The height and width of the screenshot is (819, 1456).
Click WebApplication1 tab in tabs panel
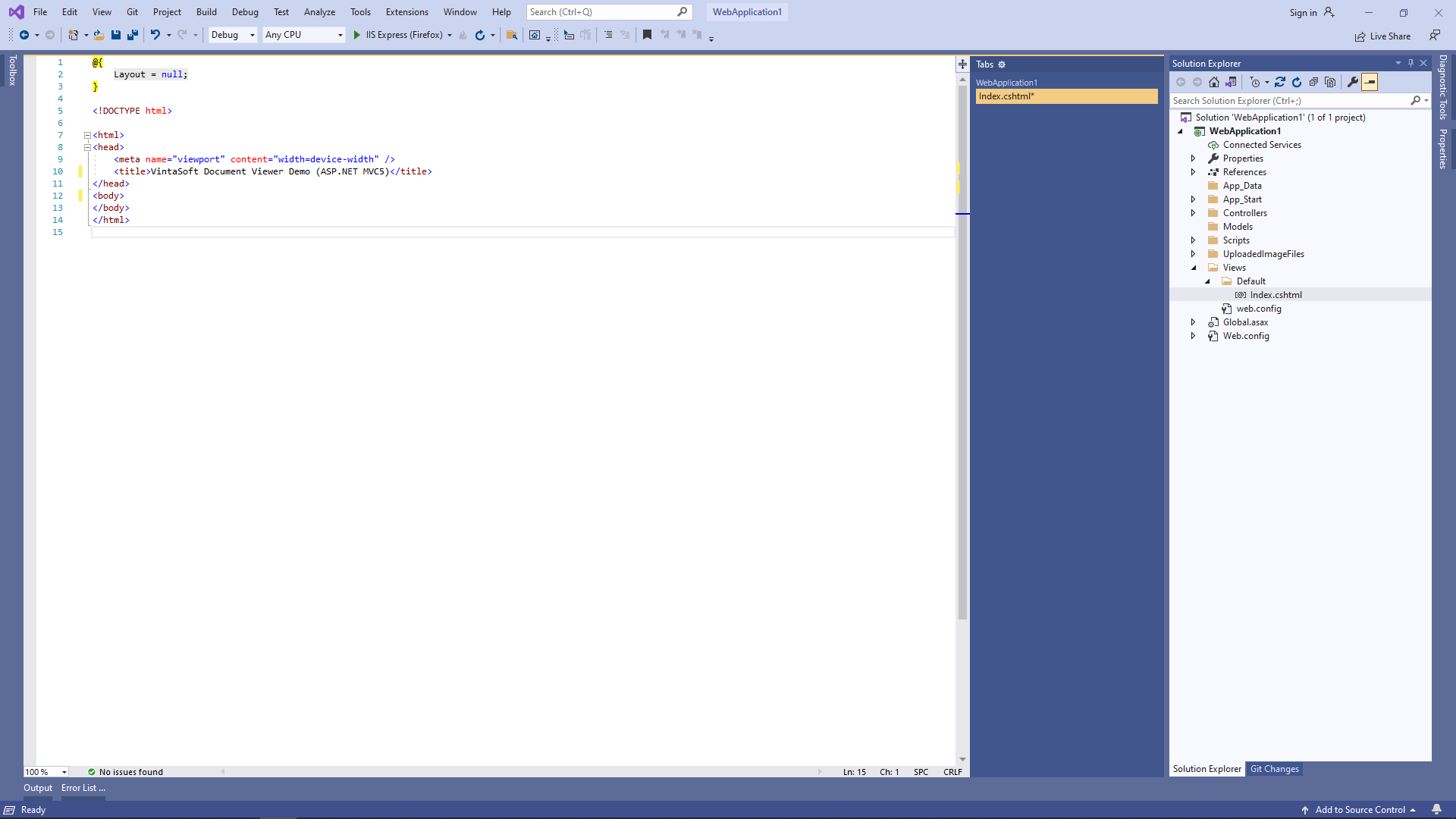pos(1006,81)
